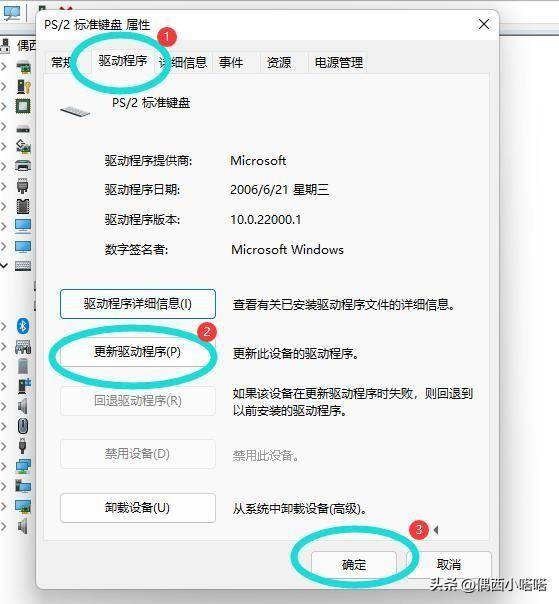Click the 更新驱动程序(P) button
559x604 pixels.
[138, 352]
